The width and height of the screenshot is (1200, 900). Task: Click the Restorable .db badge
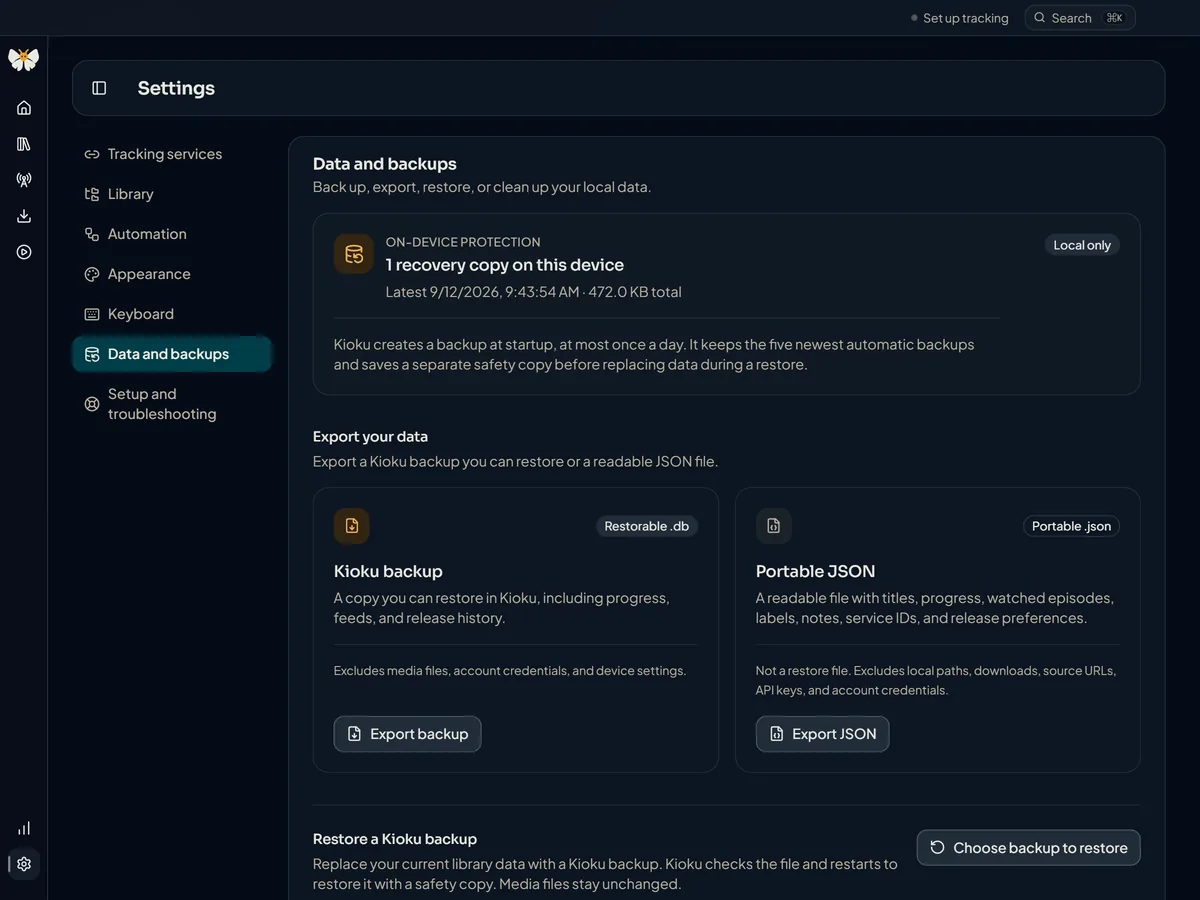click(x=647, y=526)
